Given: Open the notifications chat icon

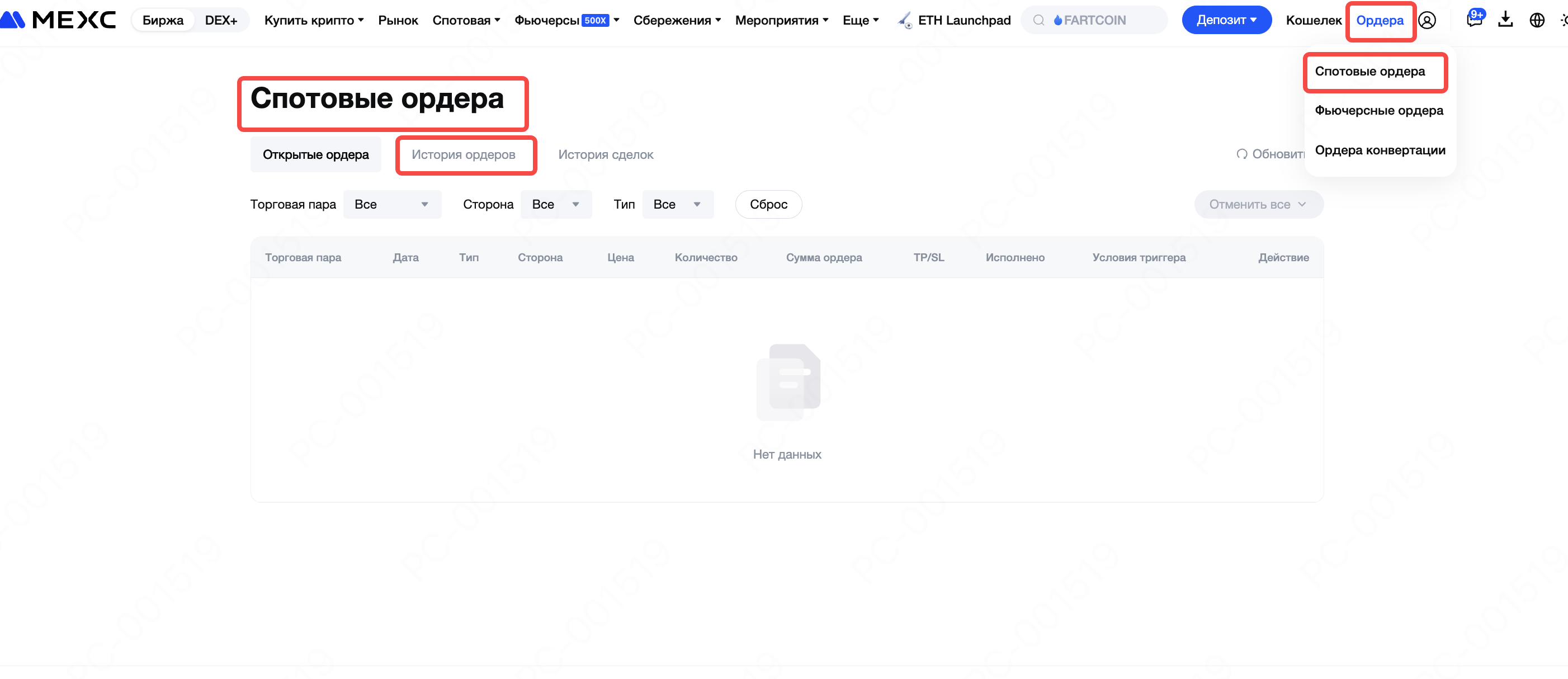Looking at the screenshot, I should point(1473,20).
